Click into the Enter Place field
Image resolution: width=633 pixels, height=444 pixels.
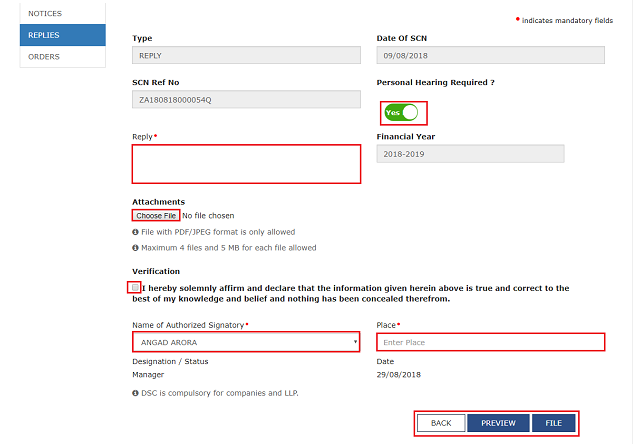[x=490, y=342]
